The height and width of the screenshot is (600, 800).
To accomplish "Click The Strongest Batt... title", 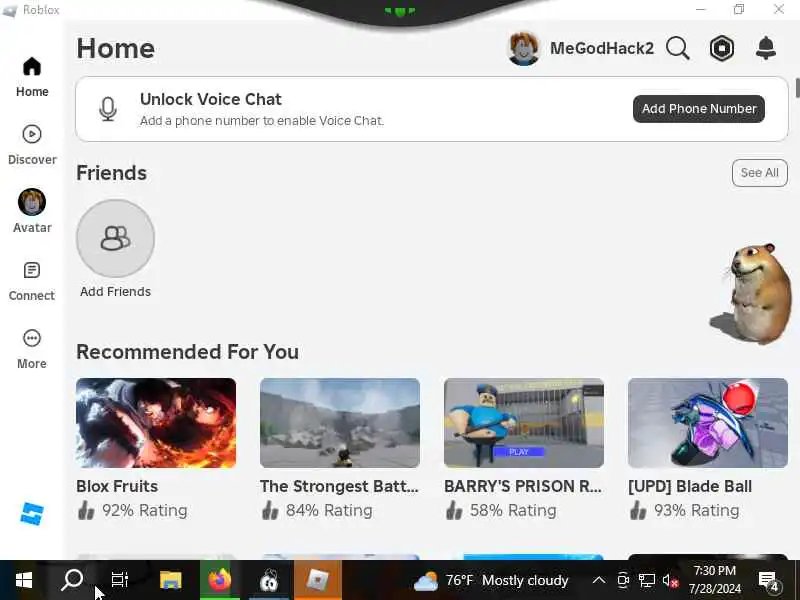I will pyautogui.click(x=339, y=486).
